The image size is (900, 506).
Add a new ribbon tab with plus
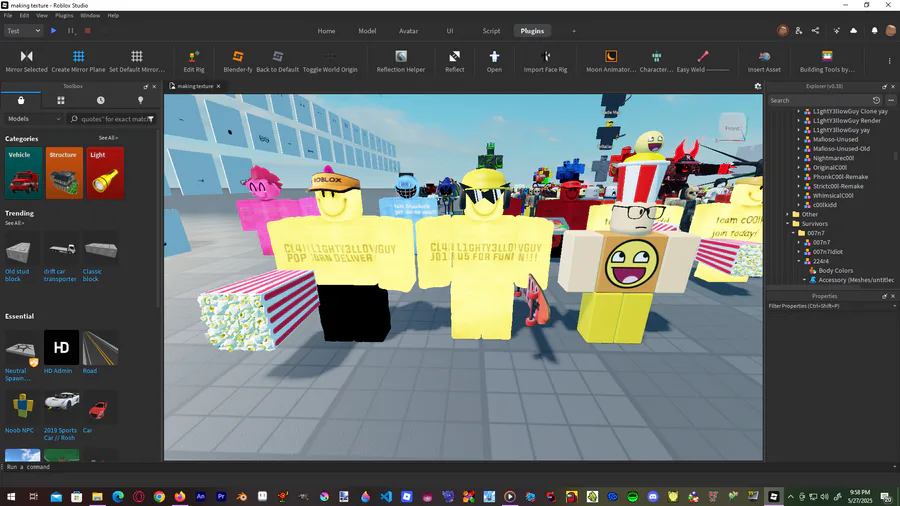coord(573,31)
